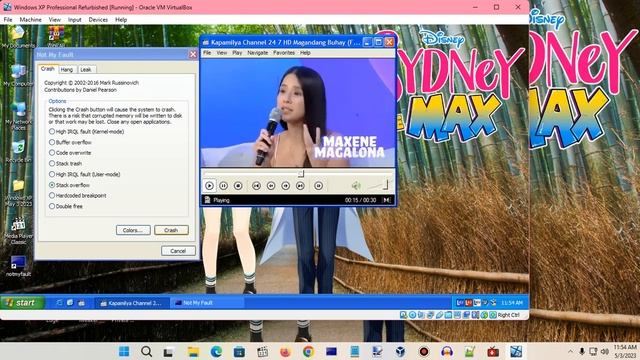Select the Code overwrite option
This screenshot has height=360, width=640.
(70, 153)
